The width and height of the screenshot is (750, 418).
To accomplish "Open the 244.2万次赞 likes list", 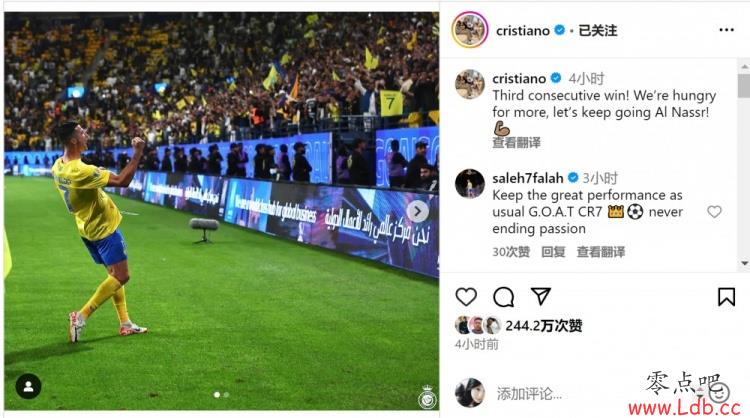I will [x=544, y=326].
